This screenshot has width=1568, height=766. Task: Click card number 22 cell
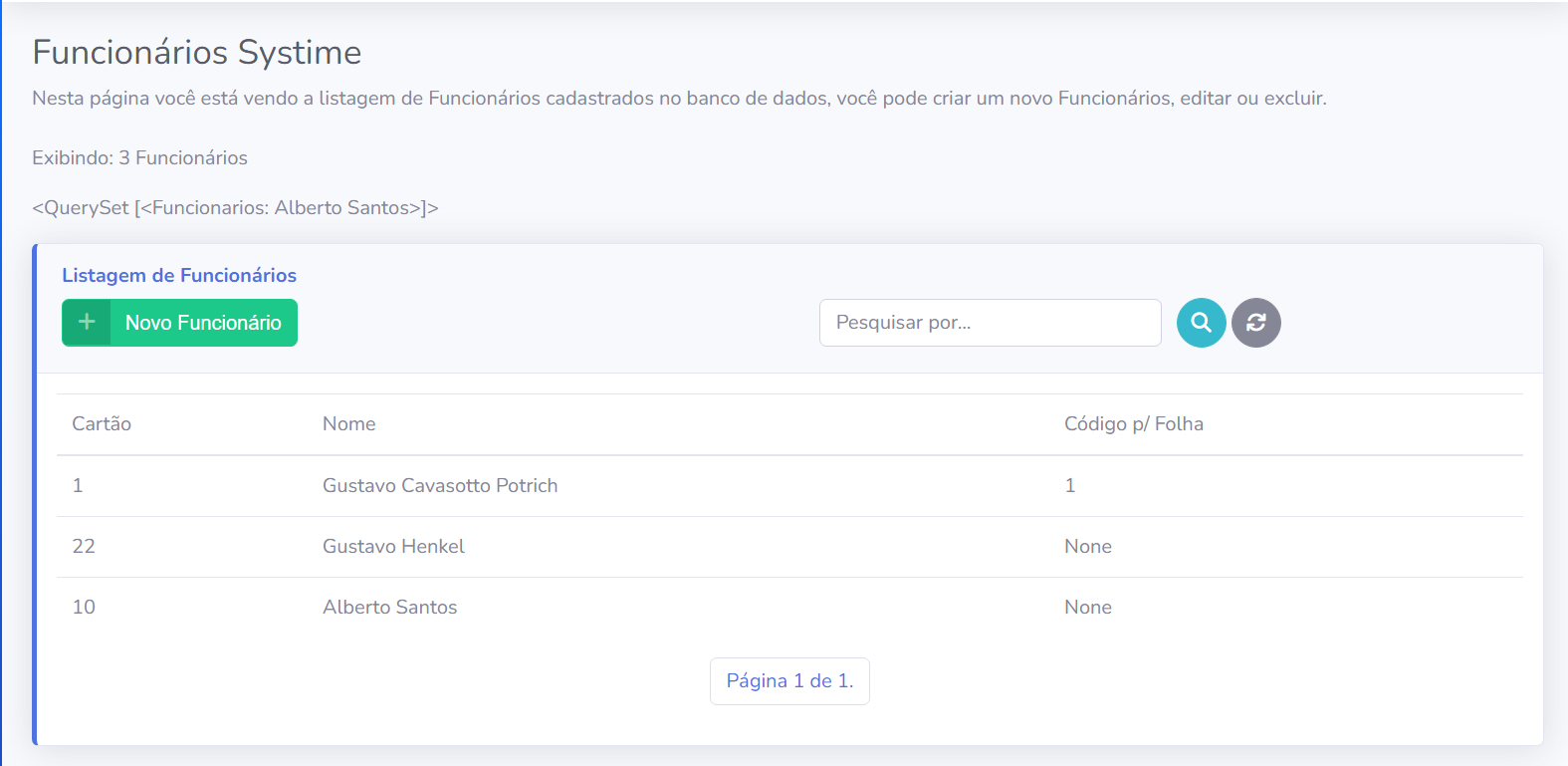[x=84, y=546]
